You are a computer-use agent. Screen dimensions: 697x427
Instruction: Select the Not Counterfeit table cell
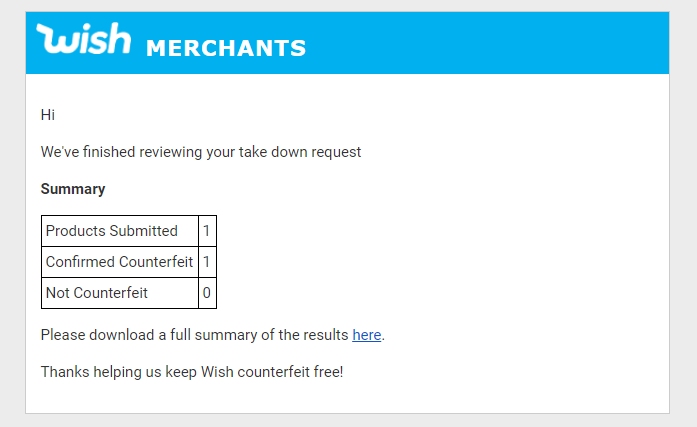click(x=120, y=293)
